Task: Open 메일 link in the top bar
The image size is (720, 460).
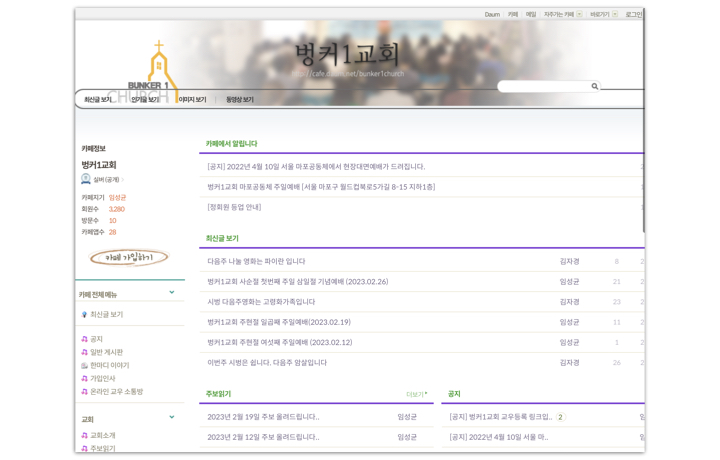Action: click(x=531, y=14)
